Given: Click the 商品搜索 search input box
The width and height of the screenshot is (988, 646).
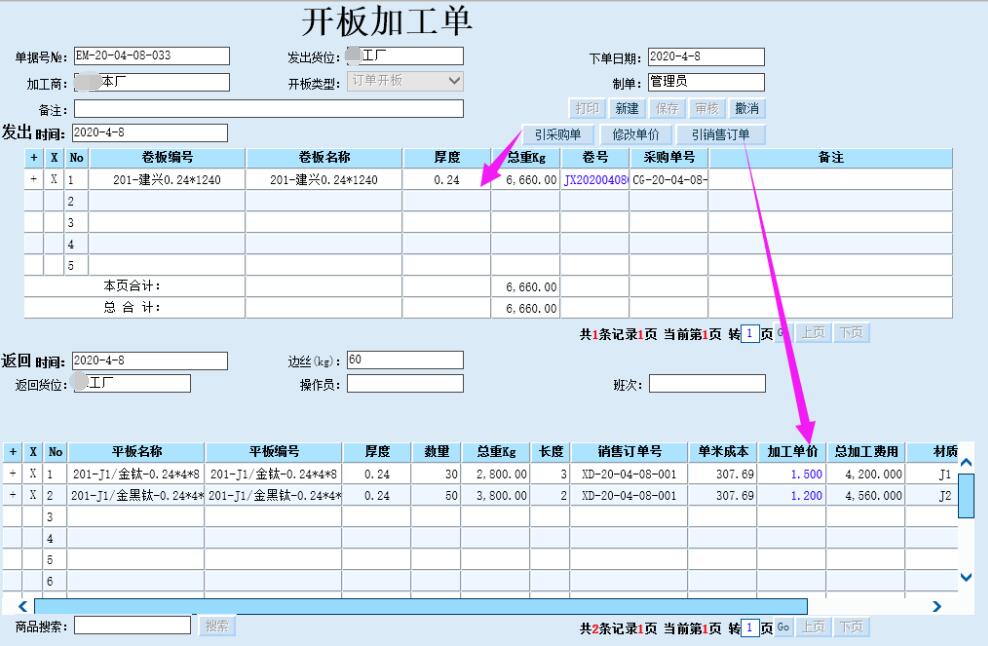Looking at the screenshot, I should tap(132, 625).
